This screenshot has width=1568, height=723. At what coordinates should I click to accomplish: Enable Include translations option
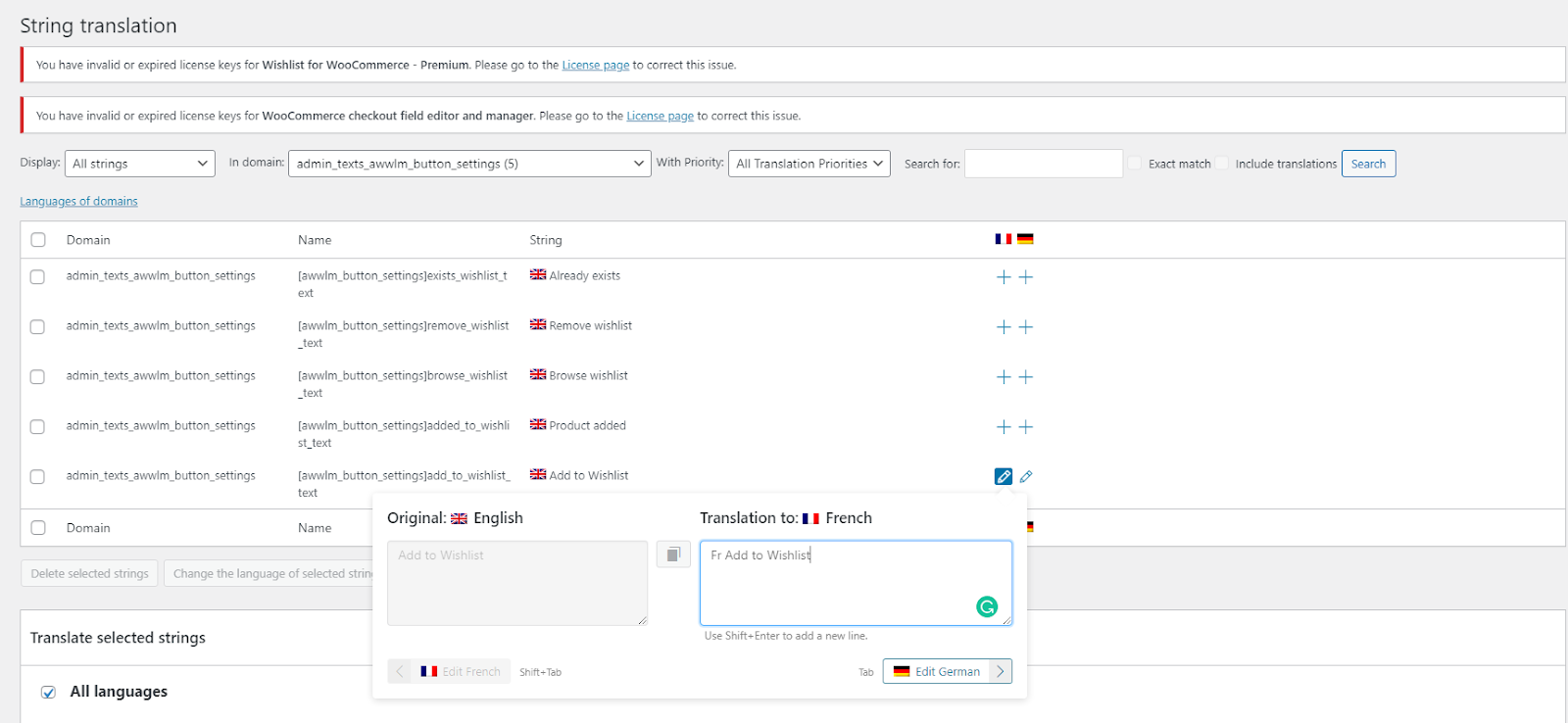(1222, 164)
